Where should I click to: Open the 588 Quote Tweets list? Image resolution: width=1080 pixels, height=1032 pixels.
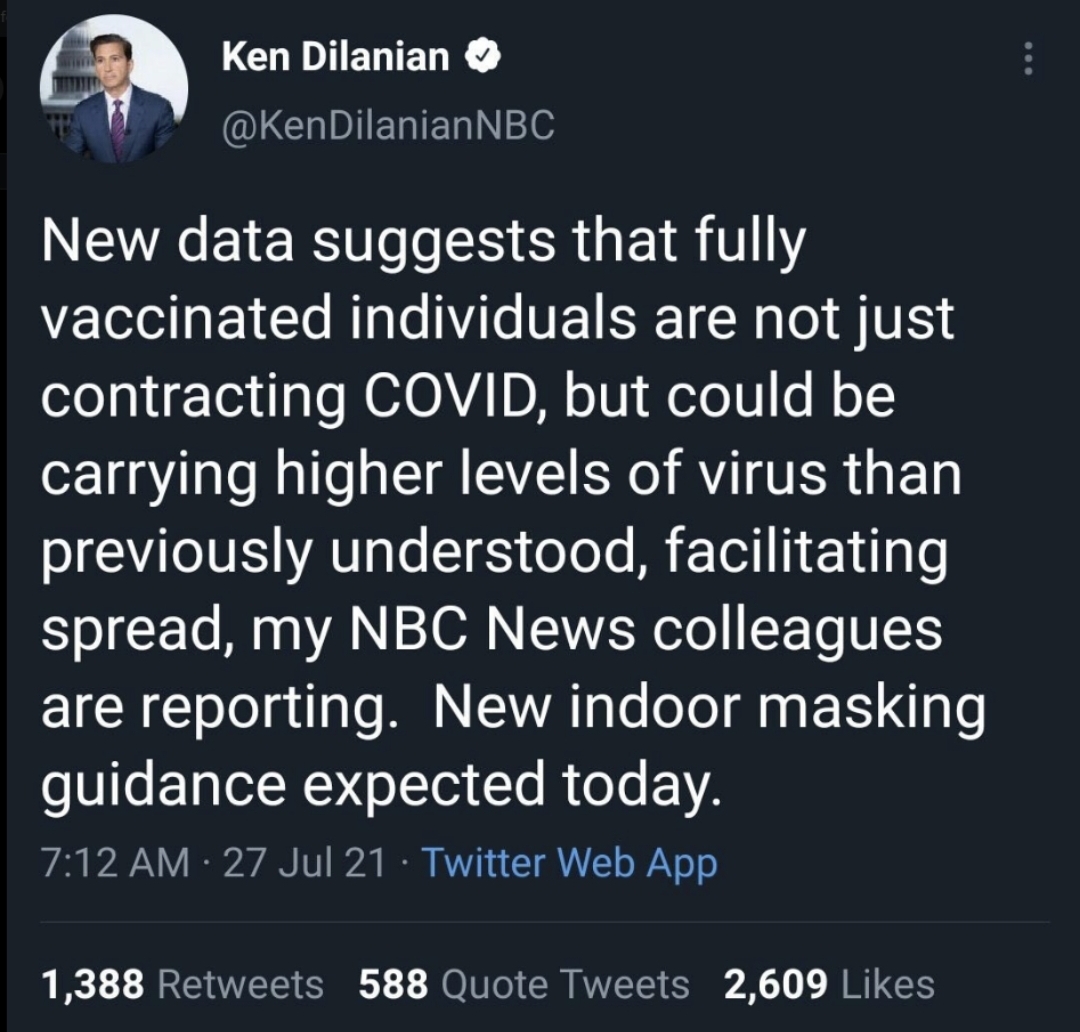click(x=523, y=984)
